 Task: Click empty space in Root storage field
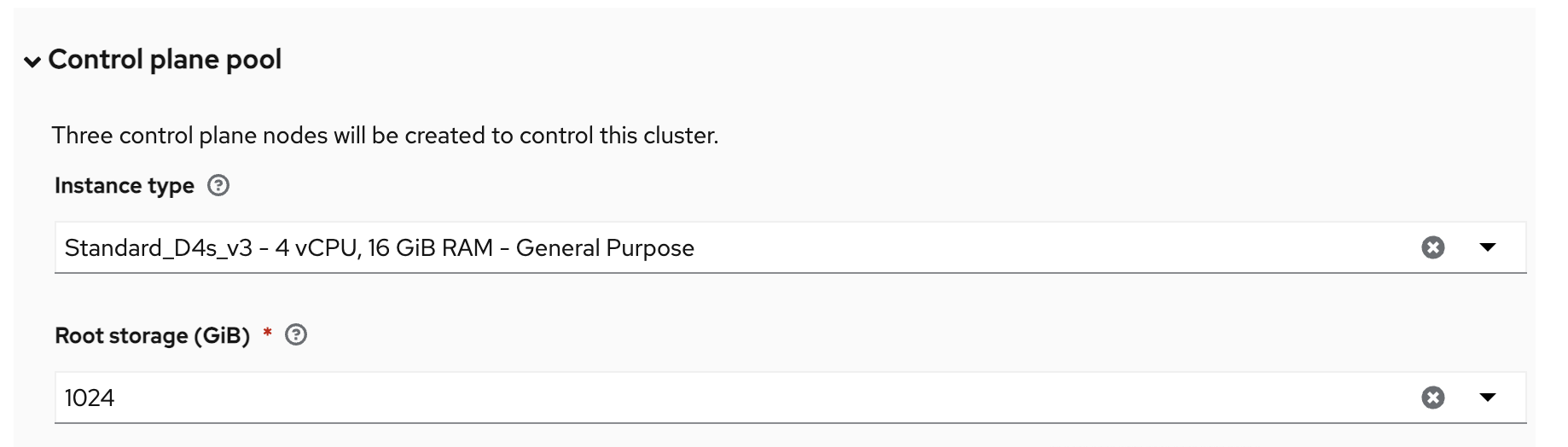[768, 398]
